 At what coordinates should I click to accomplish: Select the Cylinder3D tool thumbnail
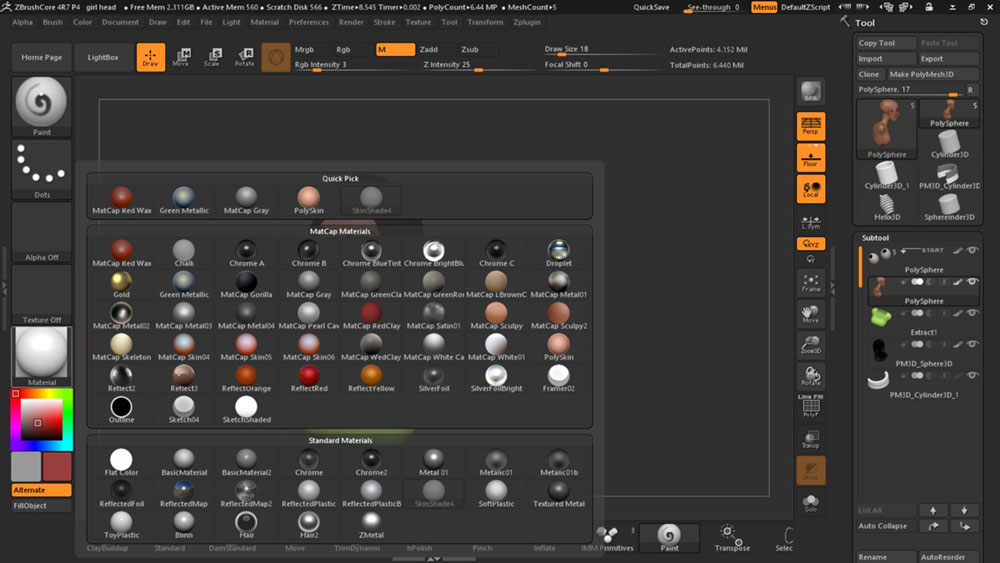click(x=949, y=145)
